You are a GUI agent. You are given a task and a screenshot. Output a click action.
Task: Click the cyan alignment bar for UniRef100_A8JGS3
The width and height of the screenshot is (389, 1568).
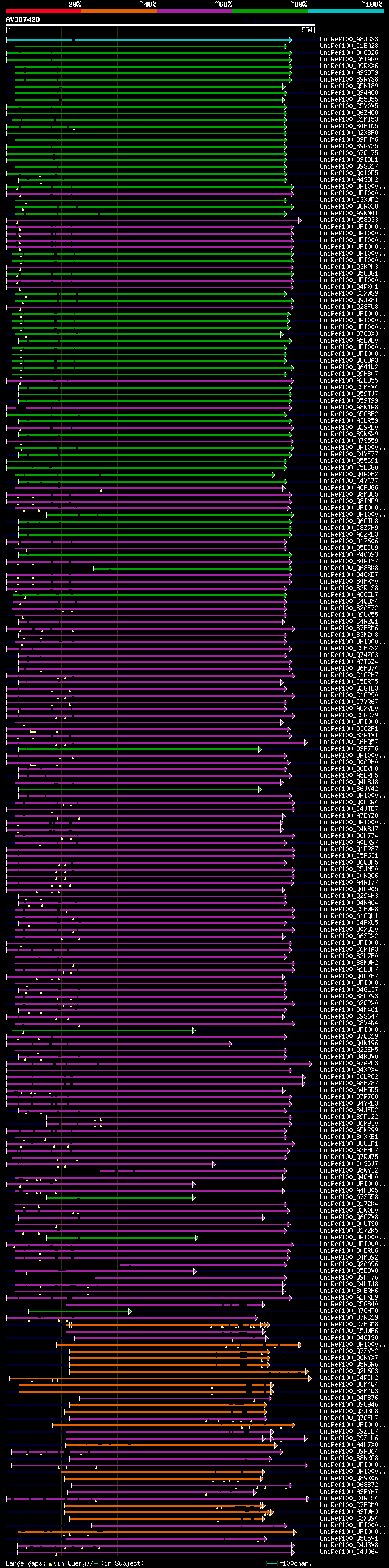point(149,40)
